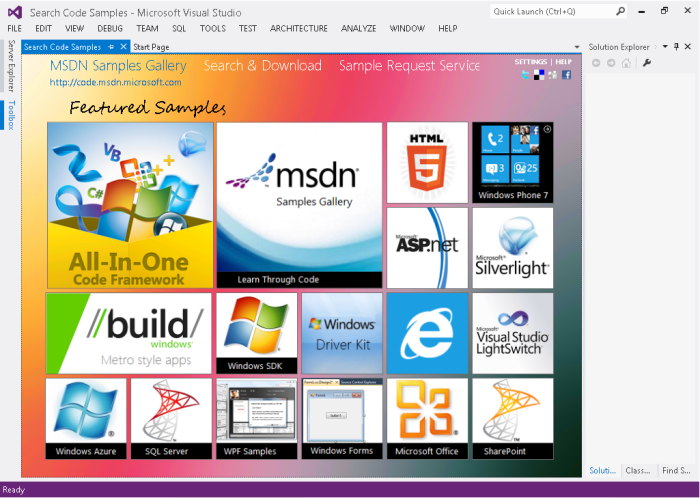This screenshot has height=498, width=700.
Task: Click the gray social icon beside Facebook
Action: pos(553,75)
